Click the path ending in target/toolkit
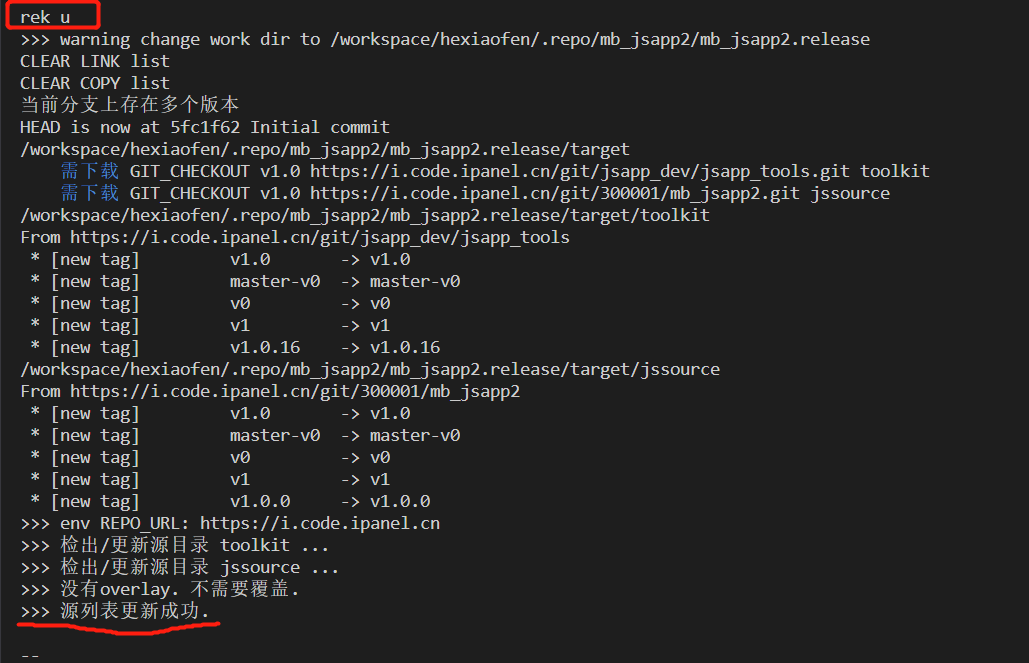The image size is (1029, 663). pos(365,215)
